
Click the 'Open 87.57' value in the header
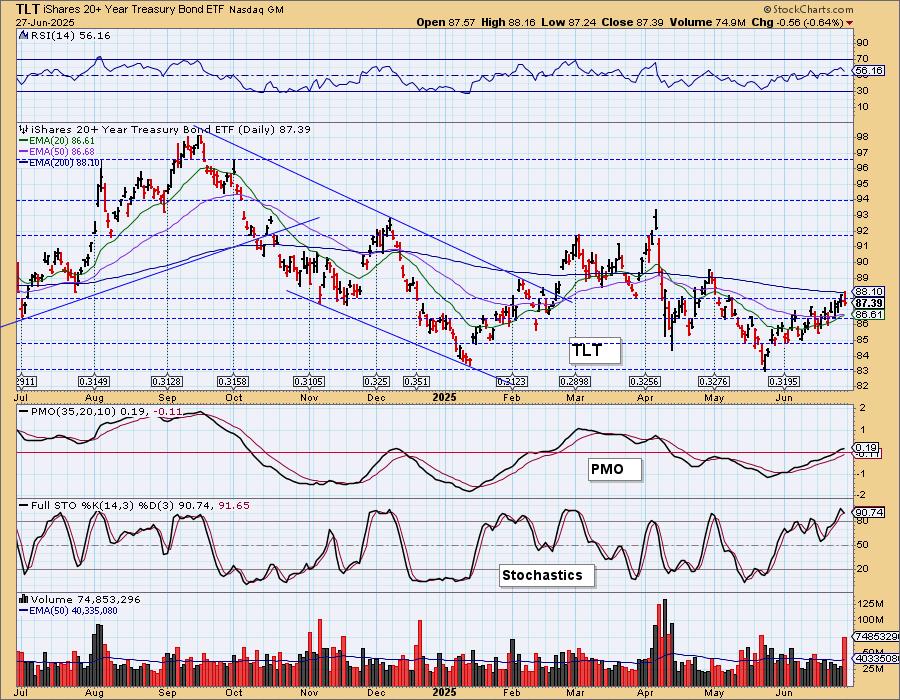pos(446,22)
